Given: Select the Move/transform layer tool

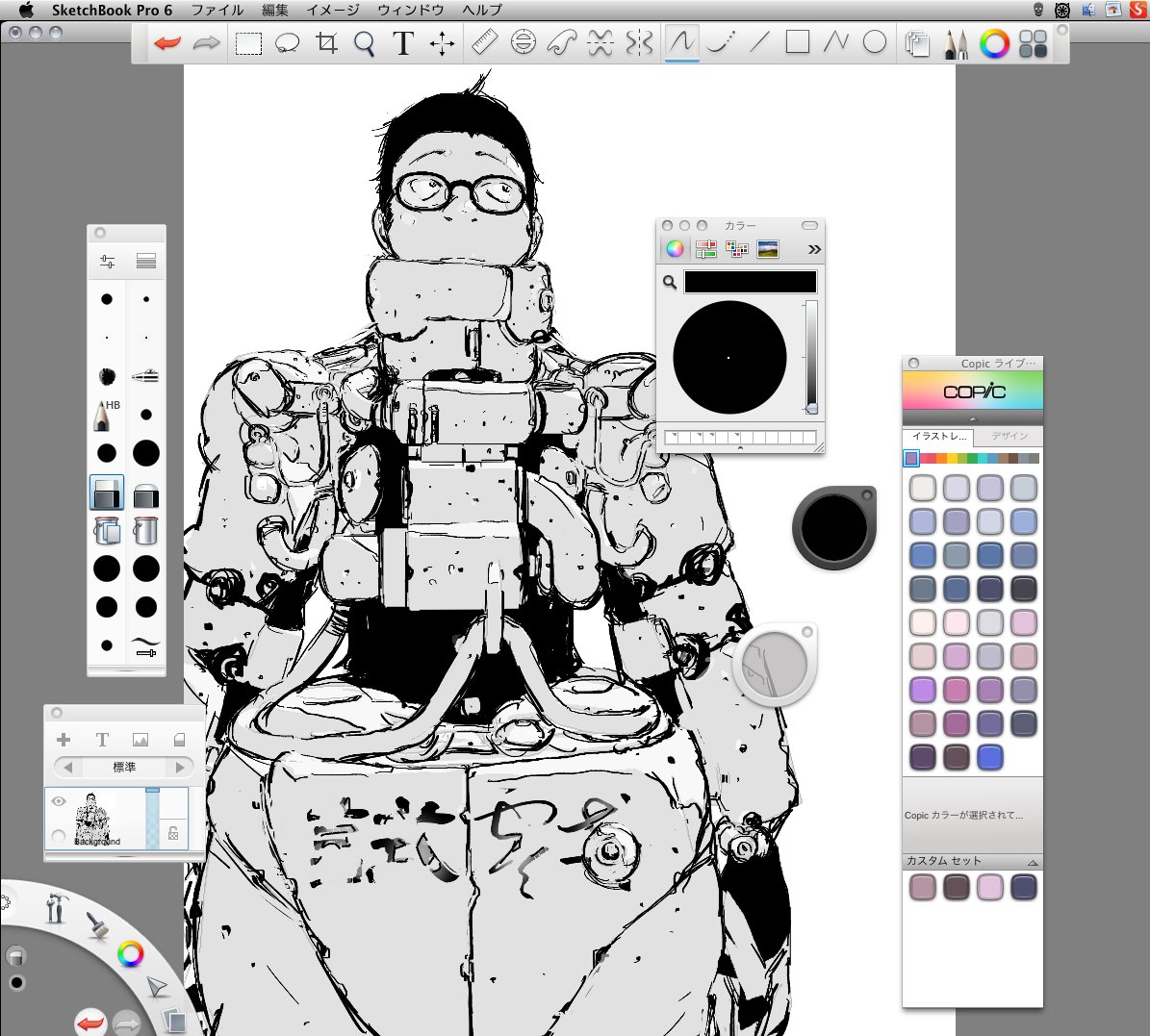Looking at the screenshot, I should [442, 44].
